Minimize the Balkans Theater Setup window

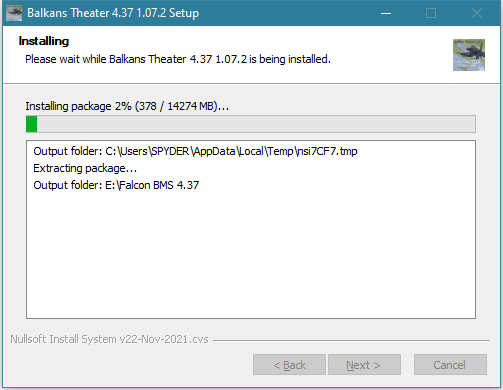tap(386, 13)
